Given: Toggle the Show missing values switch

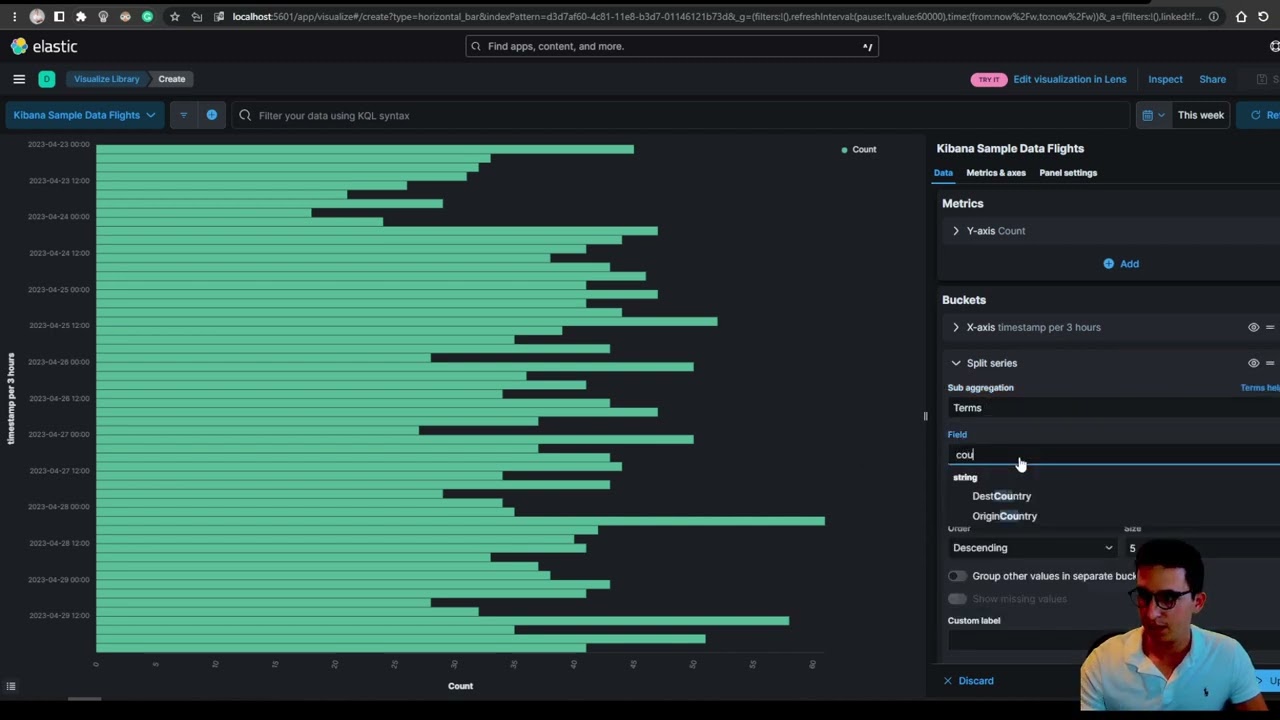Looking at the screenshot, I should (x=957, y=599).
